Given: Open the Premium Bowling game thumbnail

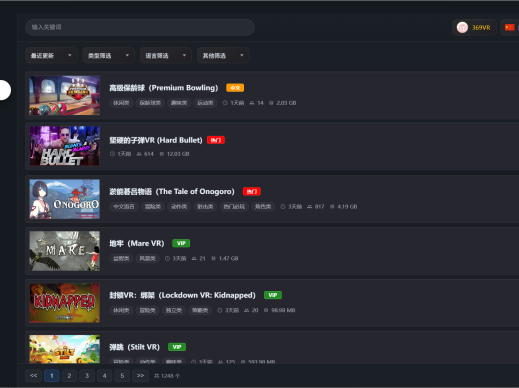Looking at the screenshot, I should click(x=64, y=95).
